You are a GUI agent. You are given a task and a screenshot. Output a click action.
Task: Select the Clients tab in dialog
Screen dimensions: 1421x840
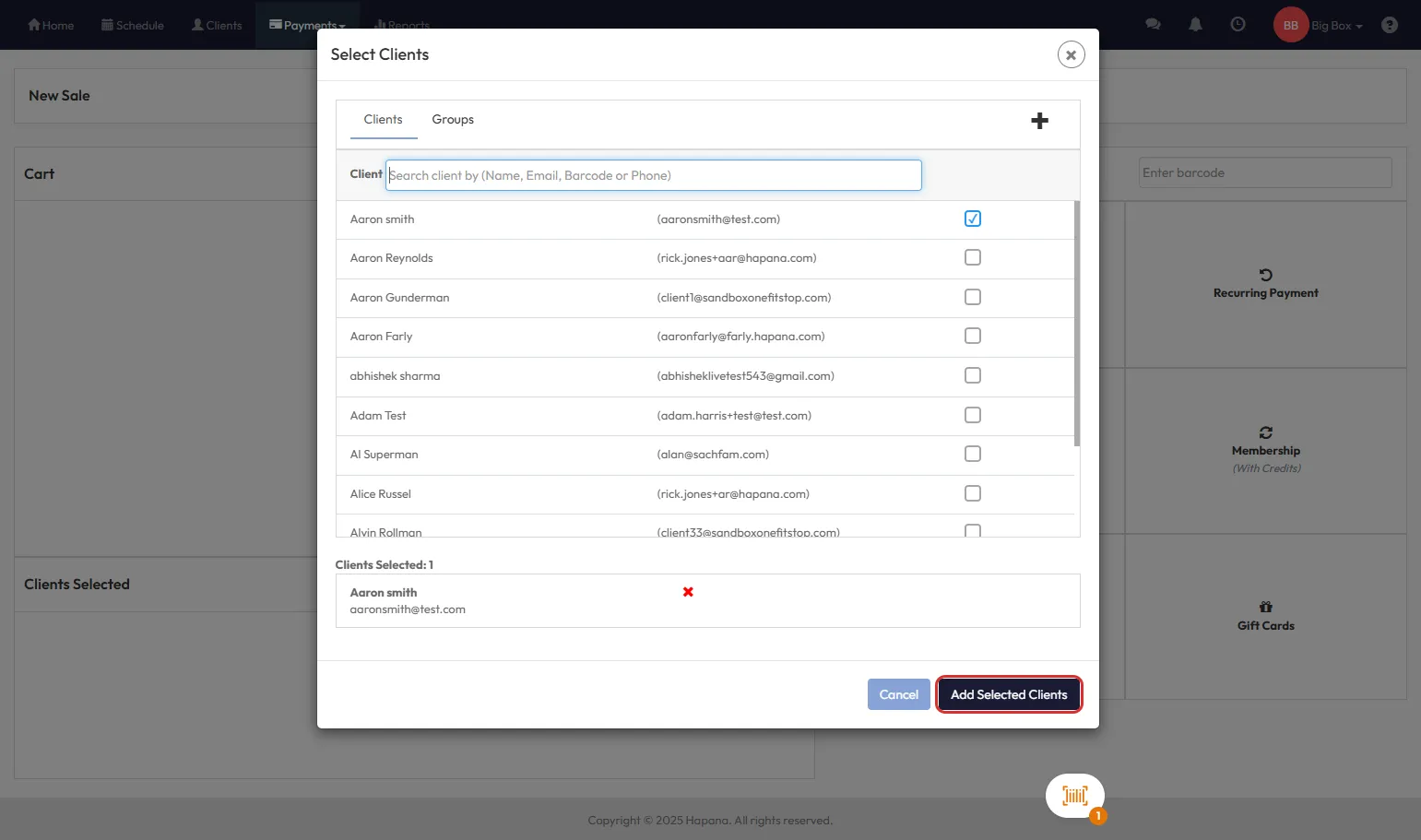pyautogui.click(x=383, y=120)
